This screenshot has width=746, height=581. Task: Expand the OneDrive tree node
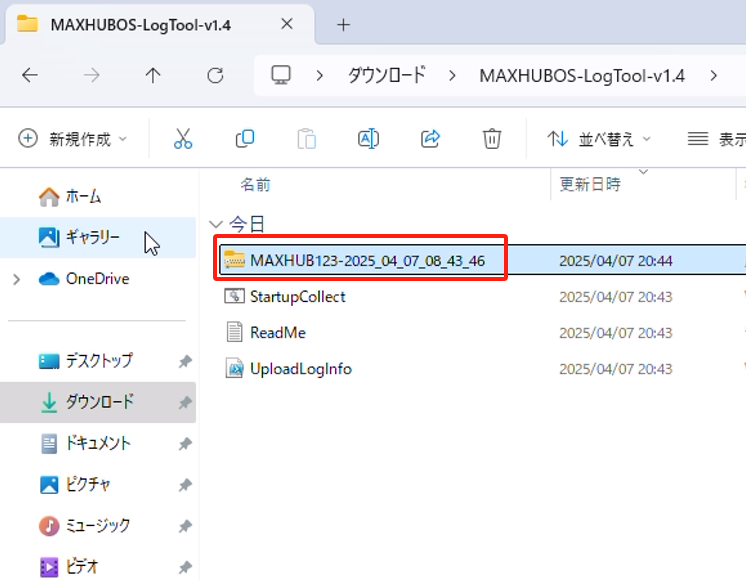click(17, 279)
